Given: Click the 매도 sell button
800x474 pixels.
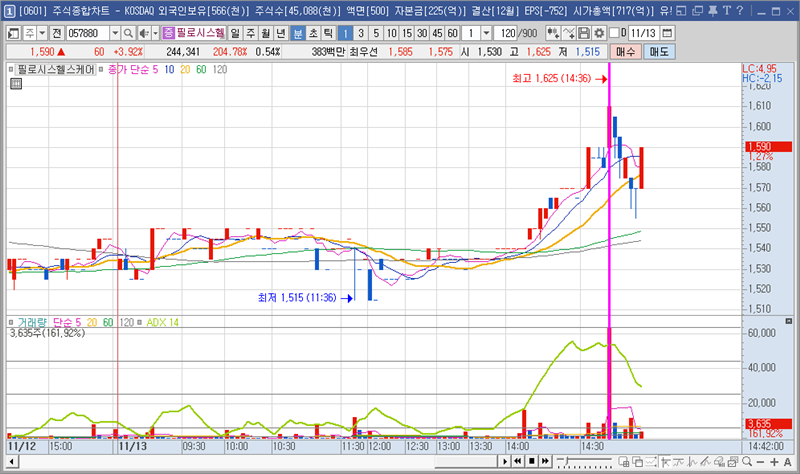Looking at the screenshot, I should [659, 51].
